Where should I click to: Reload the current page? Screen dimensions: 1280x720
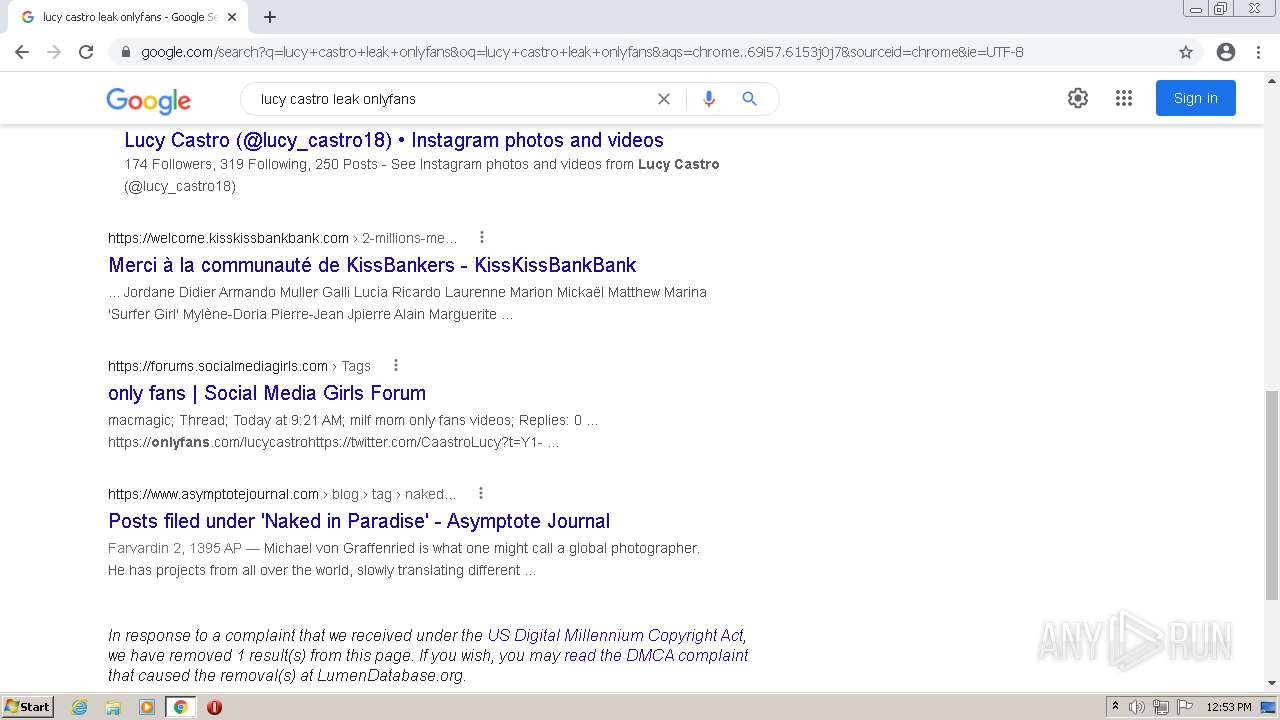(x=86, y=52)
